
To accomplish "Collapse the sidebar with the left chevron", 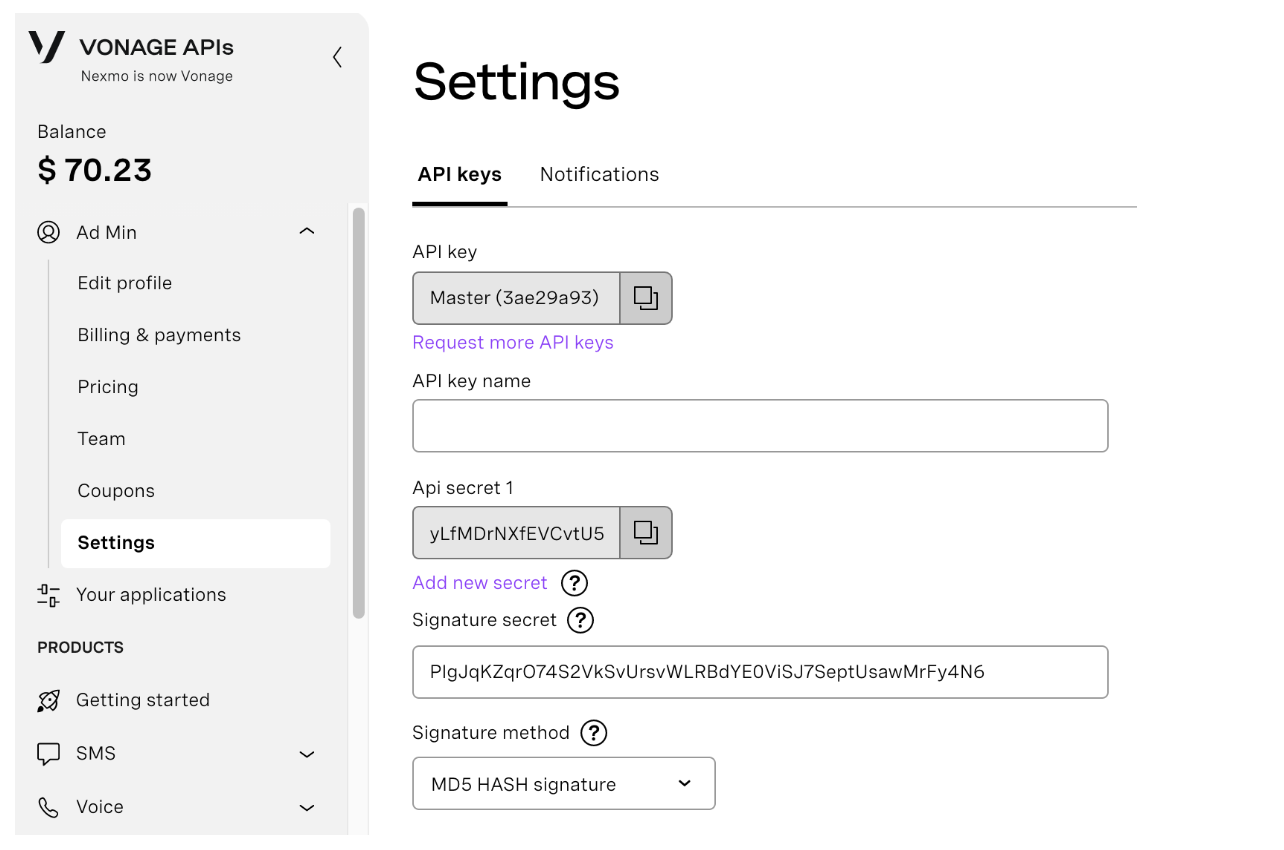I will click(x=337, y=57).
